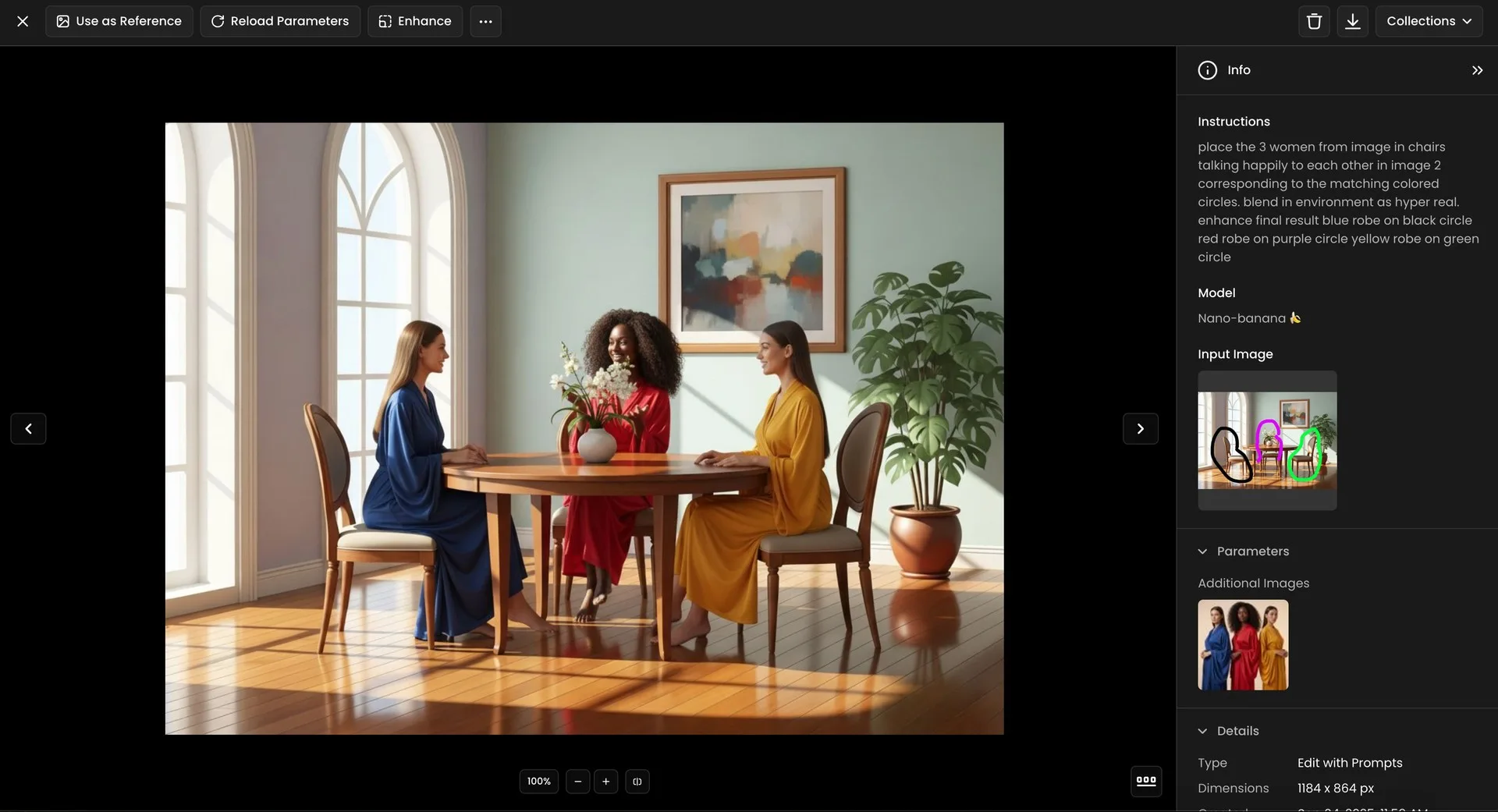Screen dimensions: 1498x812
Task: Open the Additional Images thumbnail
Action: pos(1242,644)
